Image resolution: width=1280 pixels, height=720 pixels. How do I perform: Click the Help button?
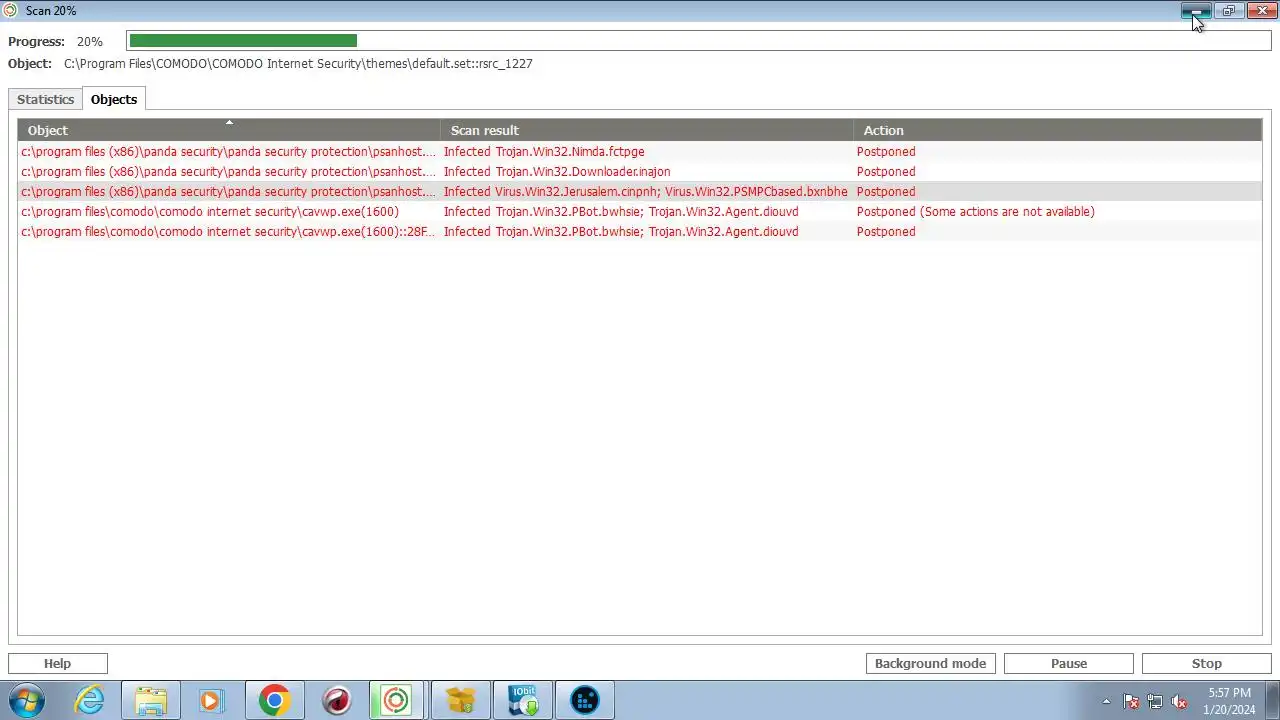pyautogui.click(x=58, y=663)
